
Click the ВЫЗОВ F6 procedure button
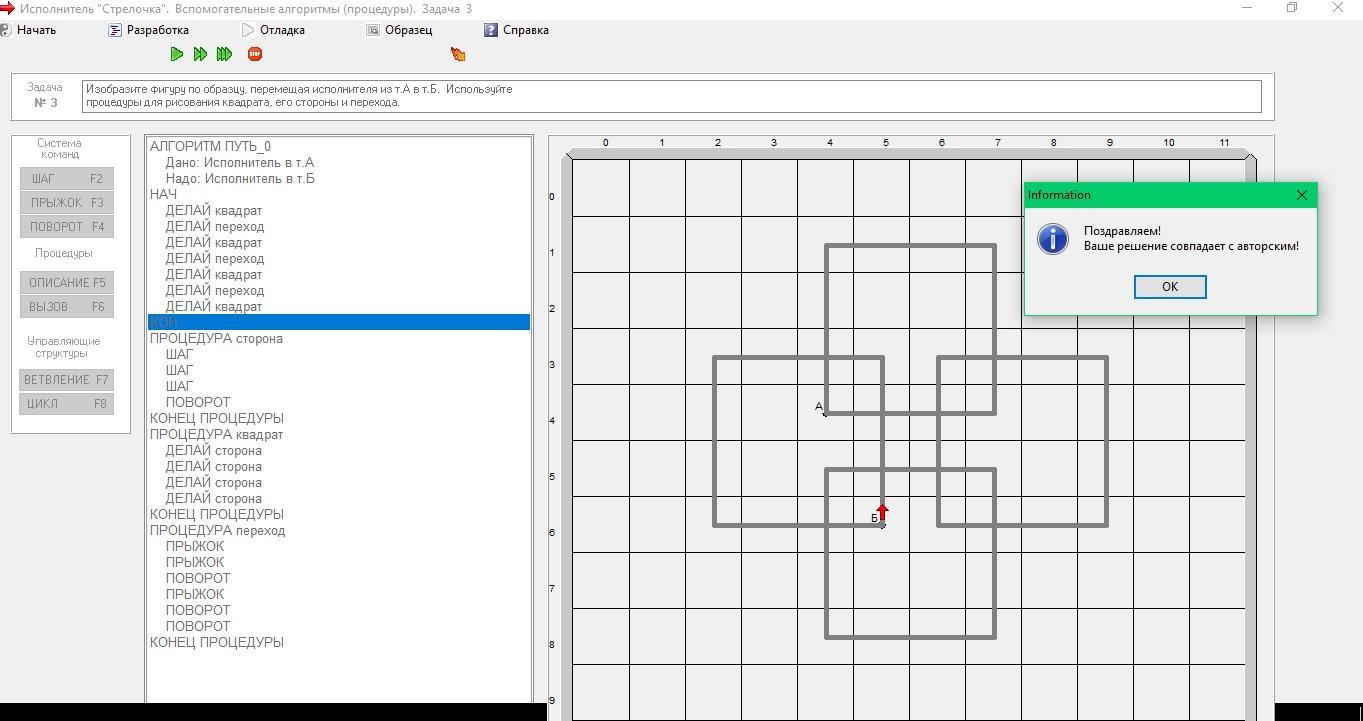point(67,307)
